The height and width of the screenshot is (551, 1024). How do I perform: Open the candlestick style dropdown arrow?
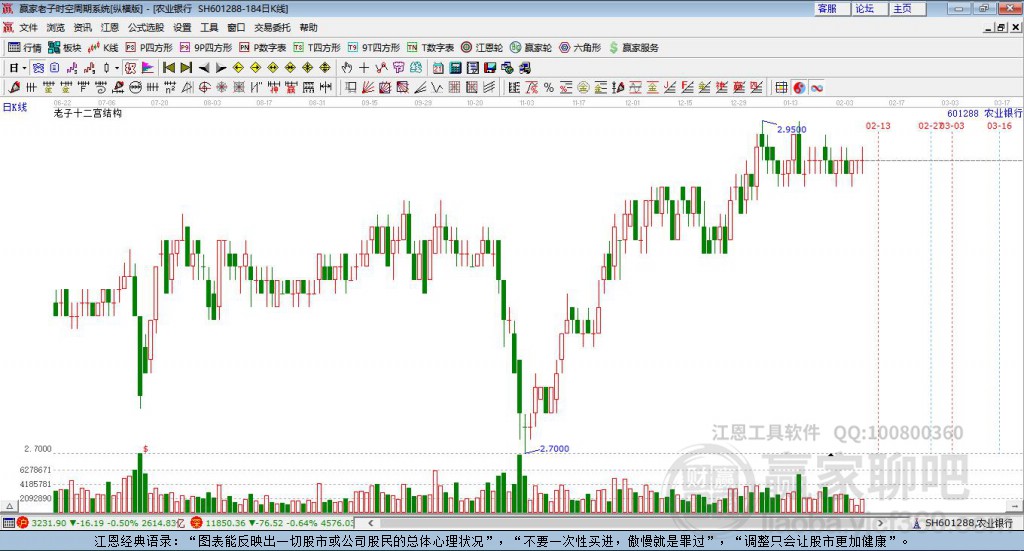point(117,68)
